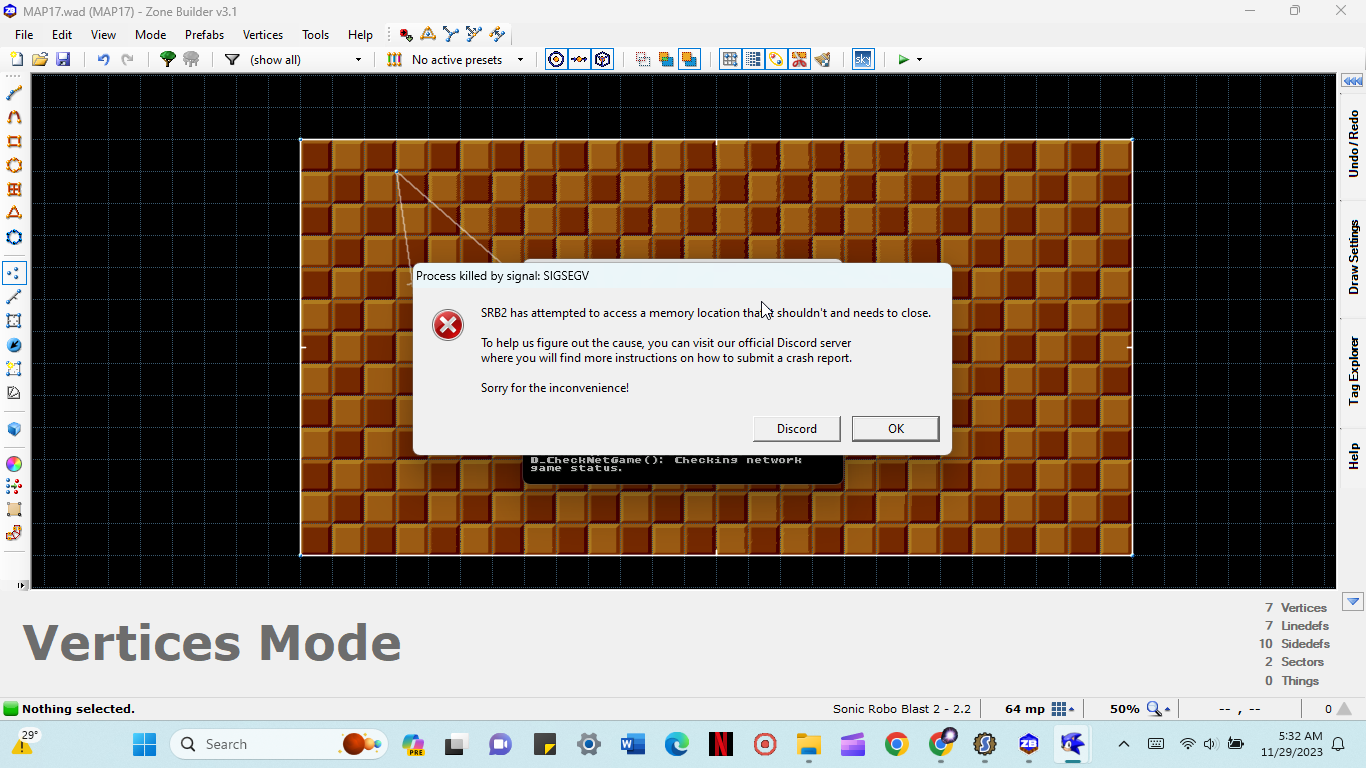Open the Draw Settings side panel
The height and width of the screenshot is (768, 1366).
(1353, 257)
